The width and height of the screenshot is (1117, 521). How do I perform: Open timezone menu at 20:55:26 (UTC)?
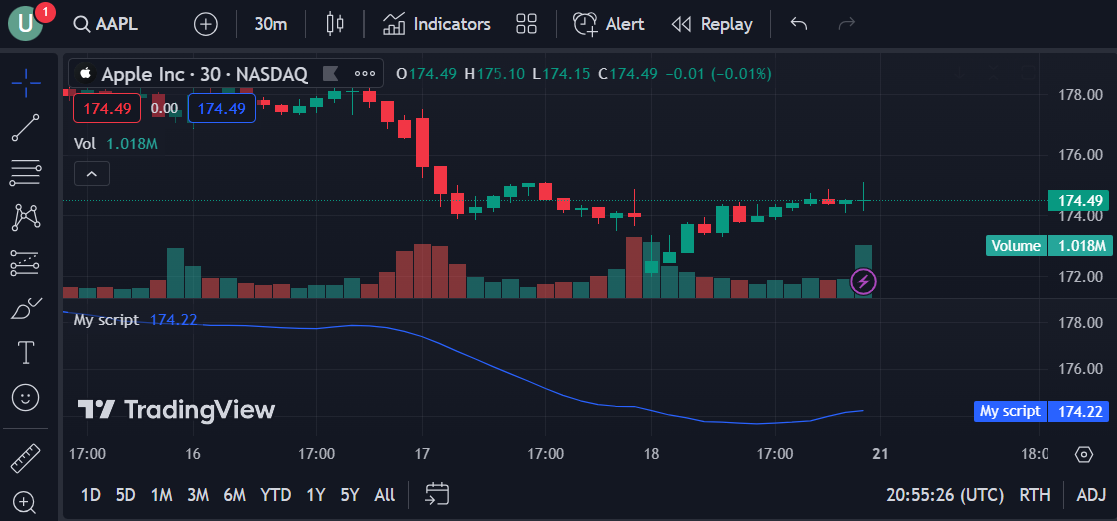click(x=945, y=495)
